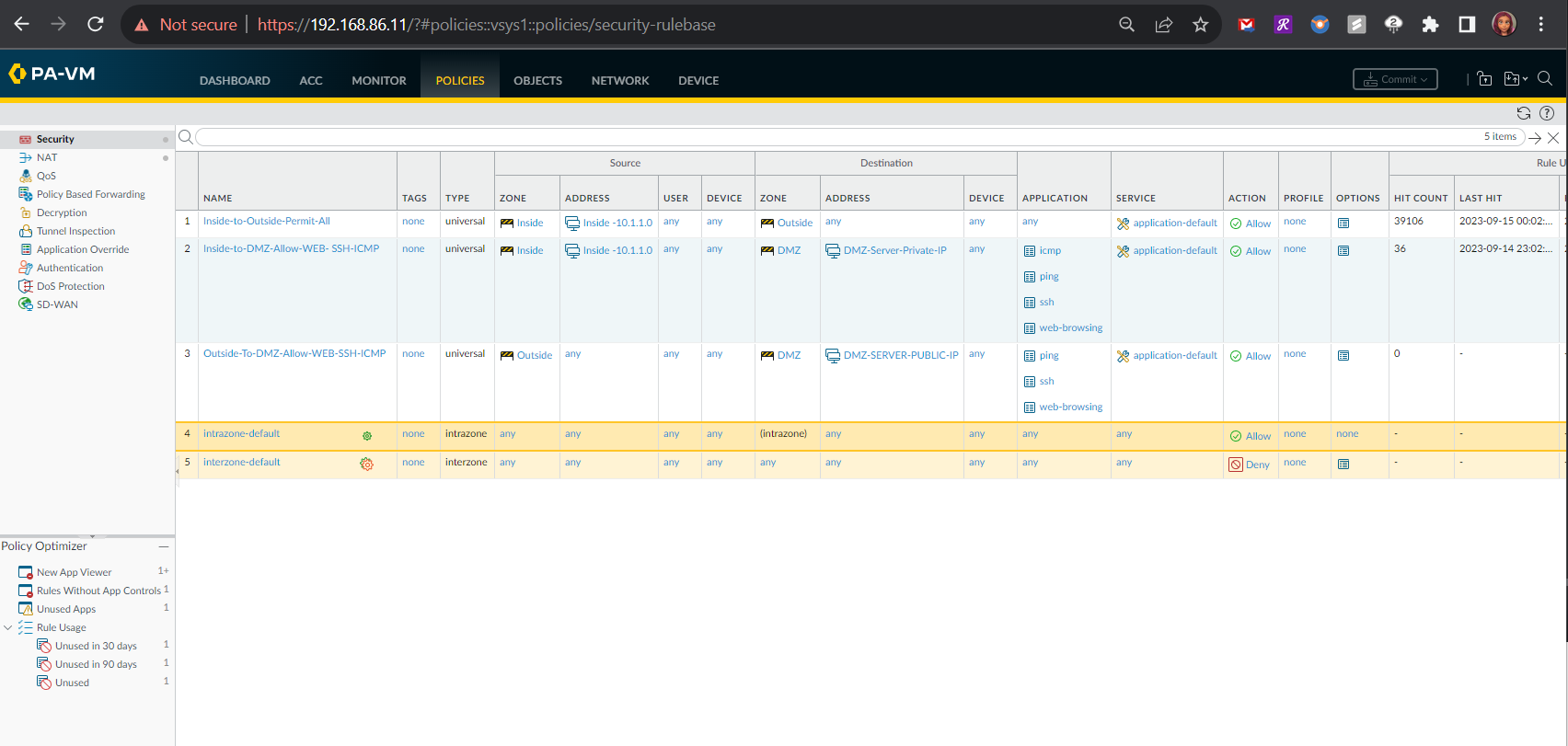Select Unused in 30 days item
This screenshot has width=1568, height=746.
pyautogui.click(x=96, y=646)
